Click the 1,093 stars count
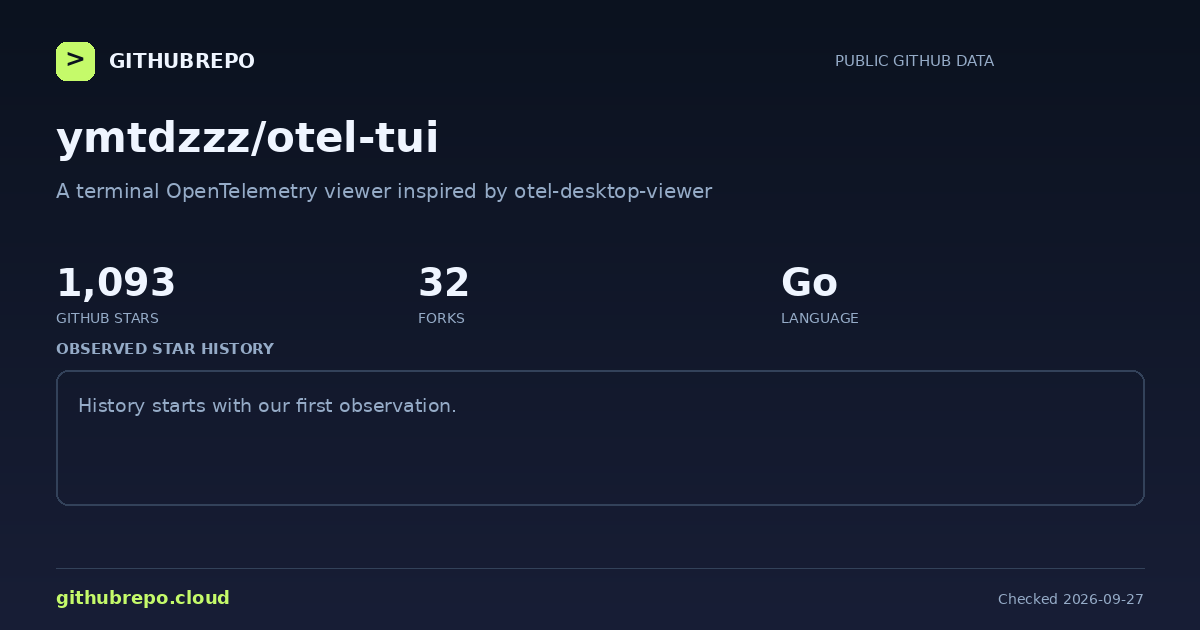Image resolution: width=1200 pixels, height=630 pixels. coord(116,283)
